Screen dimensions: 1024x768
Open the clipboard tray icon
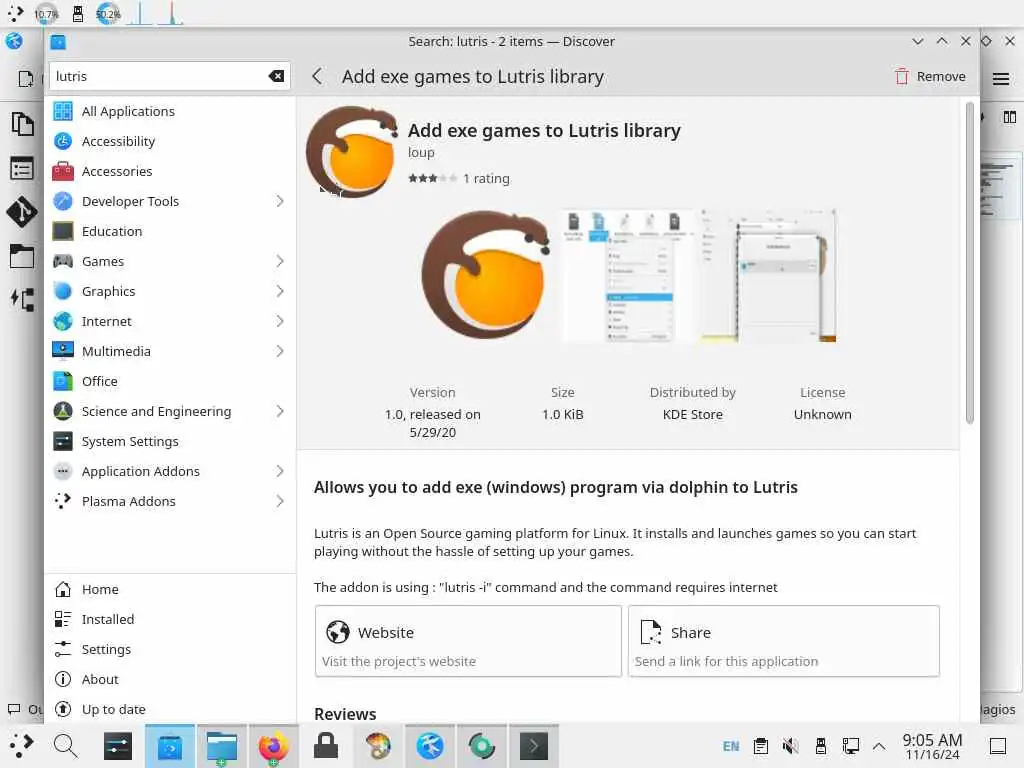tap(761, 746)
